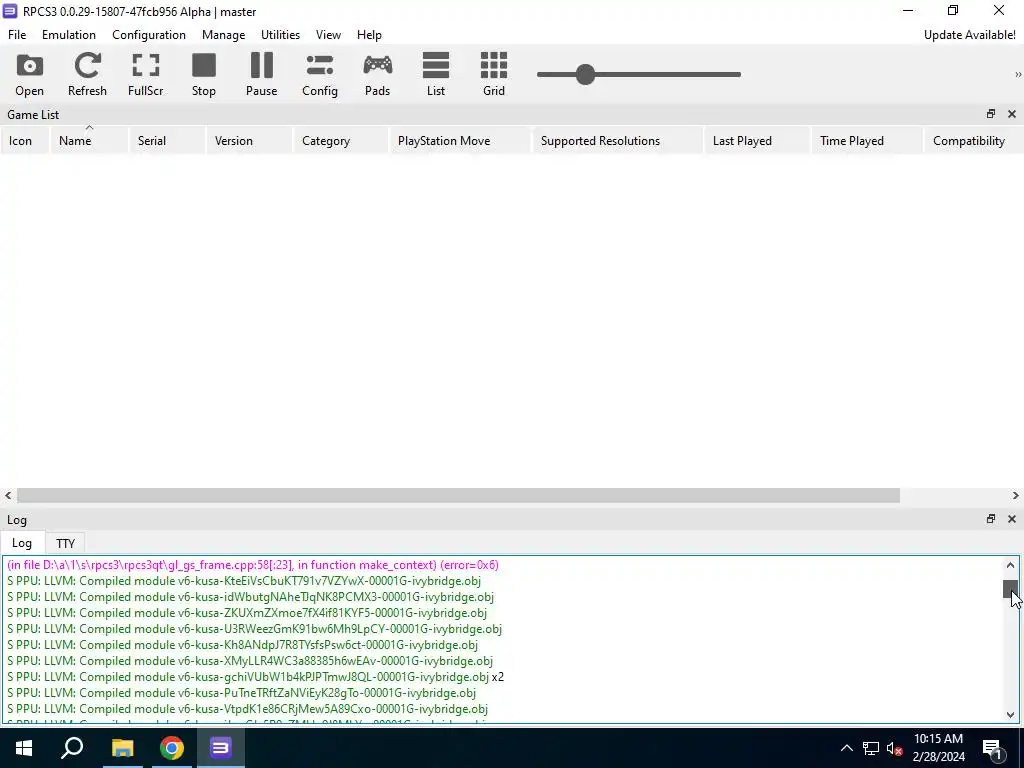Screen dimensions: 1024x768
Task: Refresh the game list
Action: coord(87,74)
